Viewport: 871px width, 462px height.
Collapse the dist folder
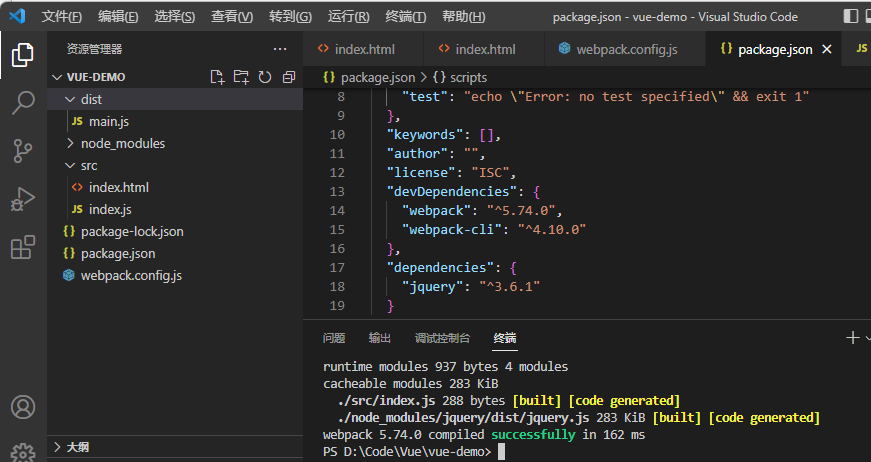click(70, 99)
